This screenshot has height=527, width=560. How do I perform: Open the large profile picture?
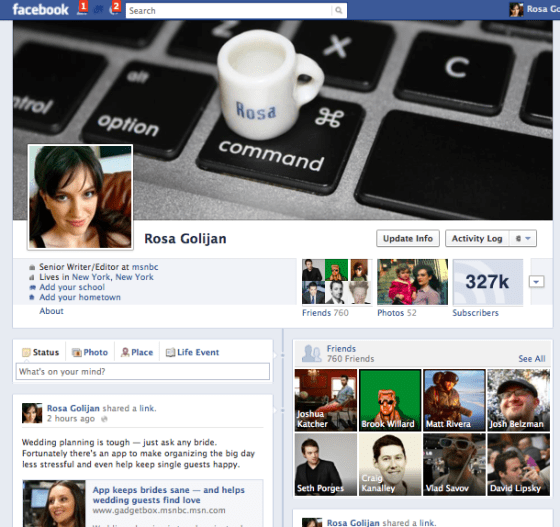[x=80, y=197]
